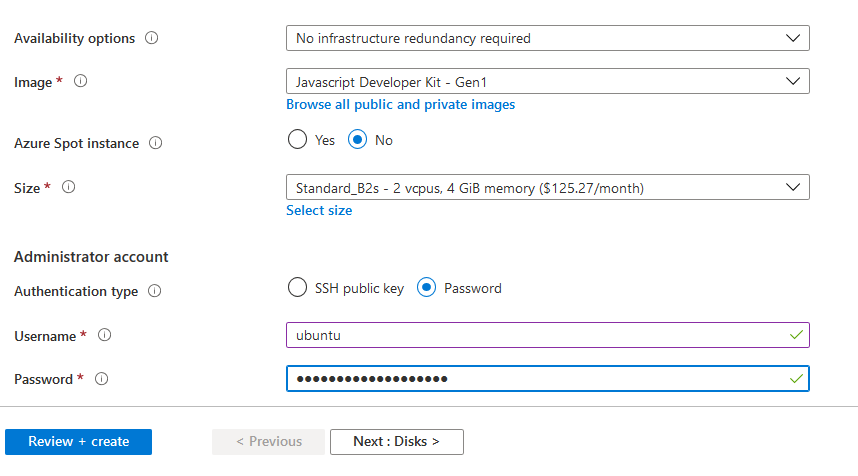Click info icon next to Size label
This screenshot has height=476, width=858.
[68, 187]
